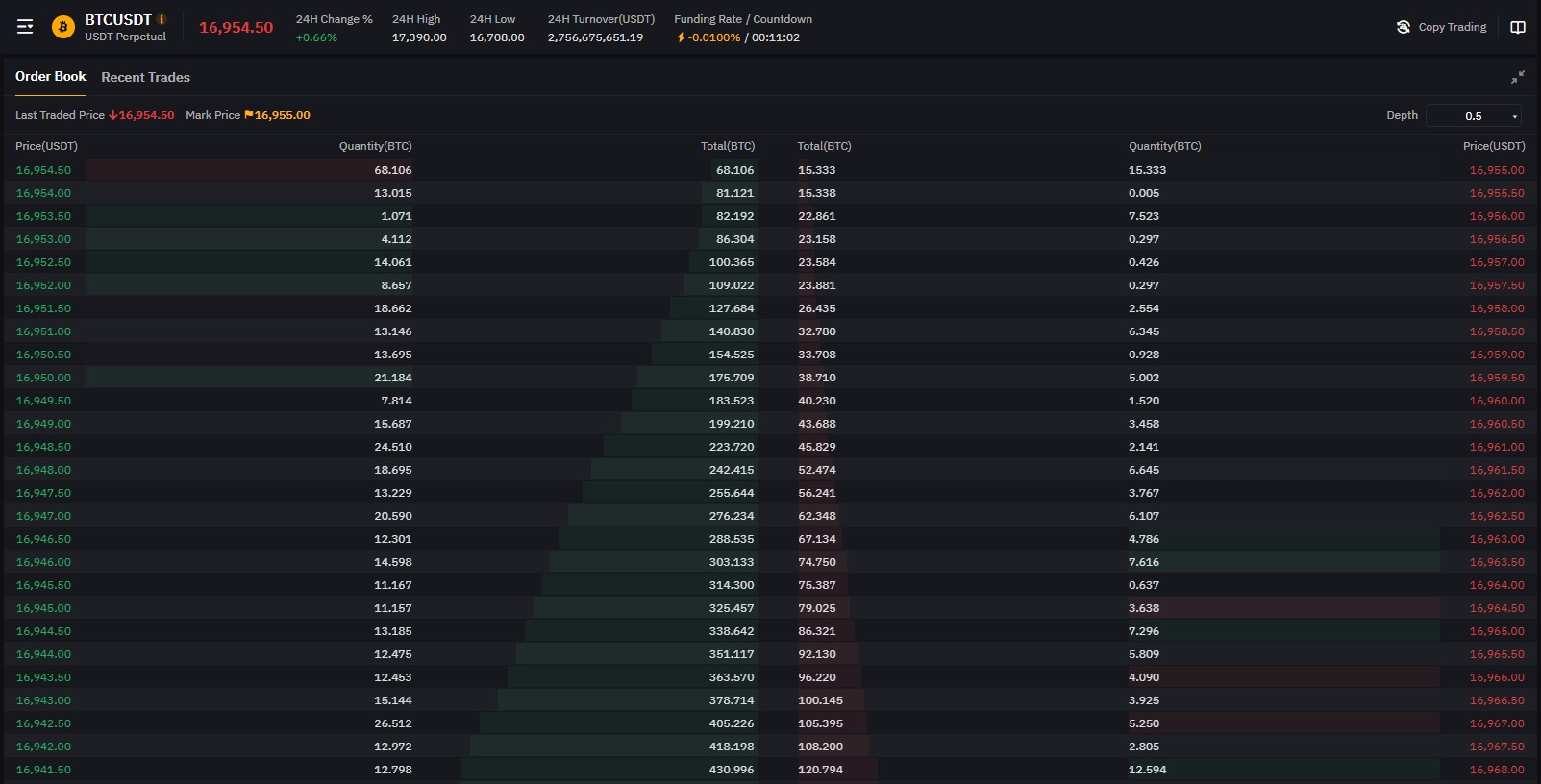
Task: Select ask price 16,962.50
Action: pyautogui.click(x=1497, y=516)
